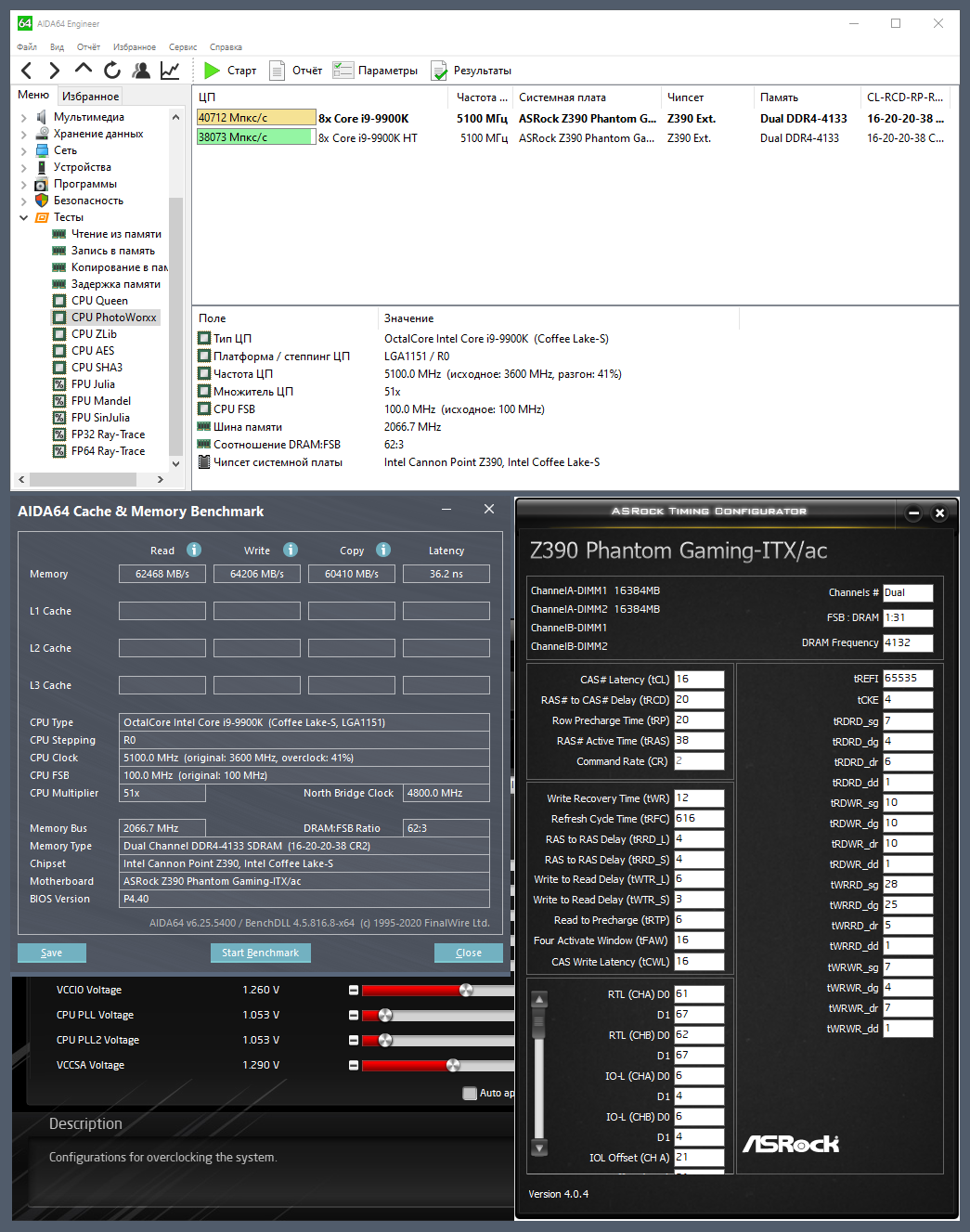The height and width of the screenshot is (1232, 970).
Task: Select the FP64 Ray-Trace test
Action: (108, 451)
